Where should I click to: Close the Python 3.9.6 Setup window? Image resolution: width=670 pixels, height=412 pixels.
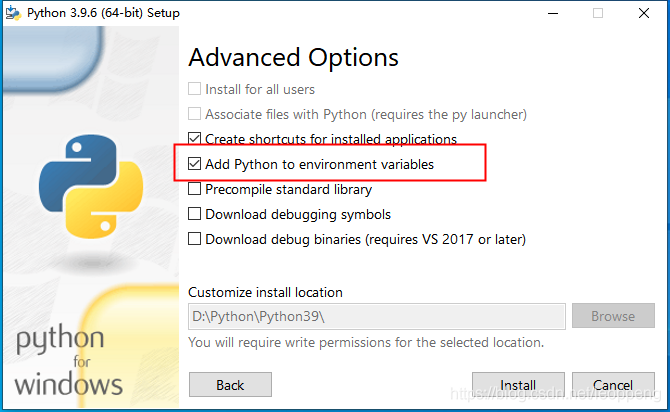pos(645,13)
